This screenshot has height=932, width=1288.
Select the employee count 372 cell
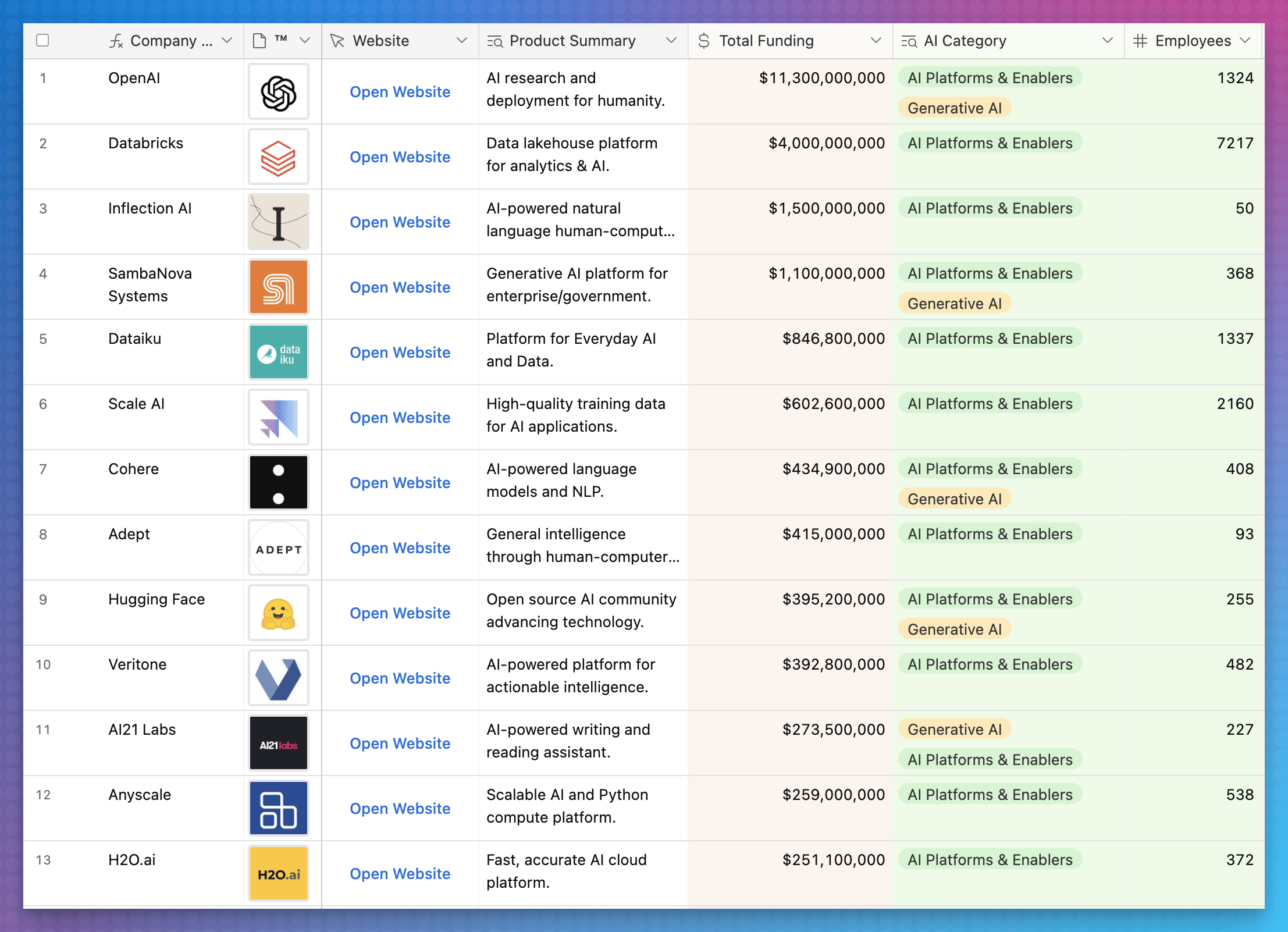1194,873
